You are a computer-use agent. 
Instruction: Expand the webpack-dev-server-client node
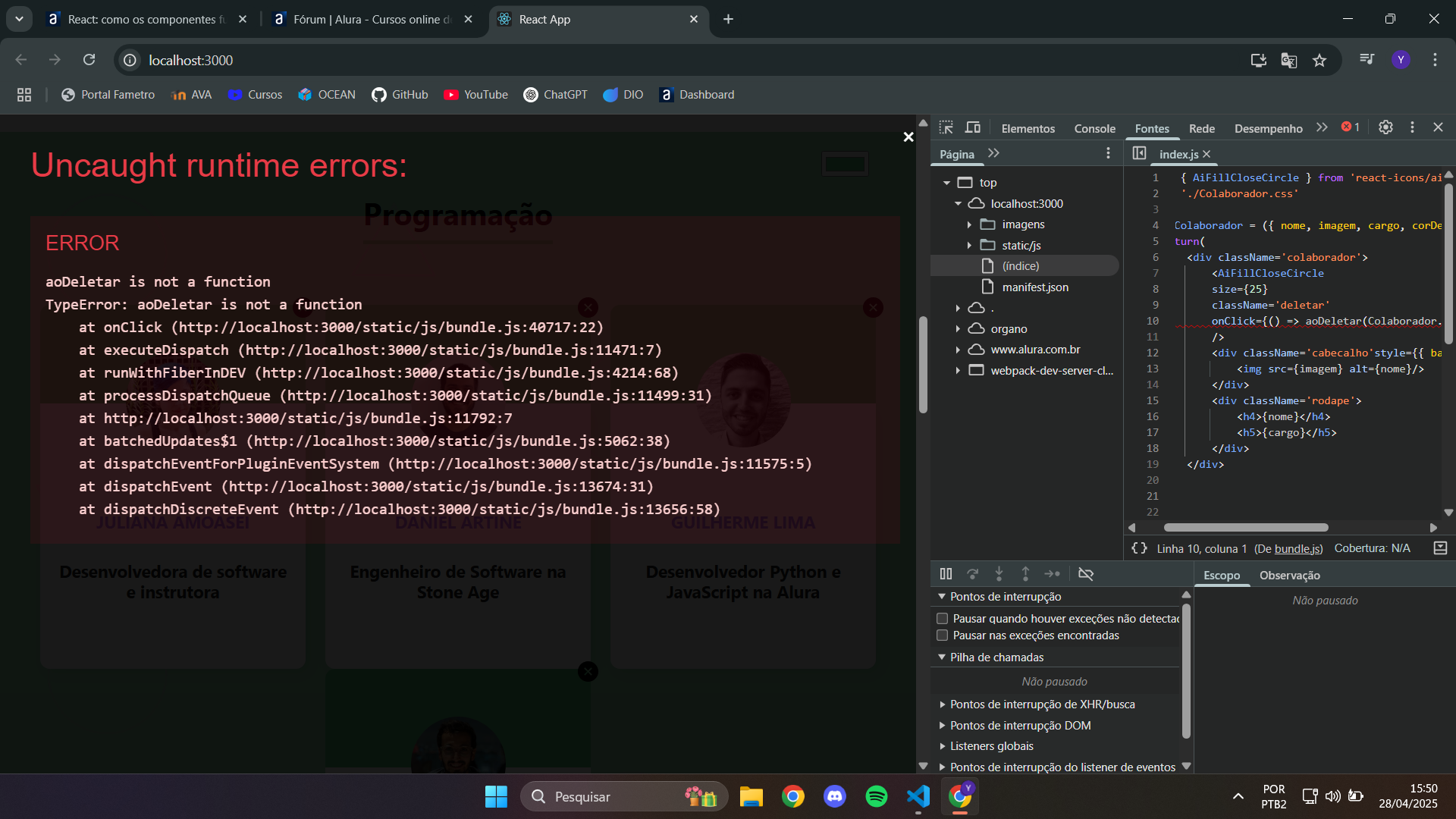pos(958,371)
